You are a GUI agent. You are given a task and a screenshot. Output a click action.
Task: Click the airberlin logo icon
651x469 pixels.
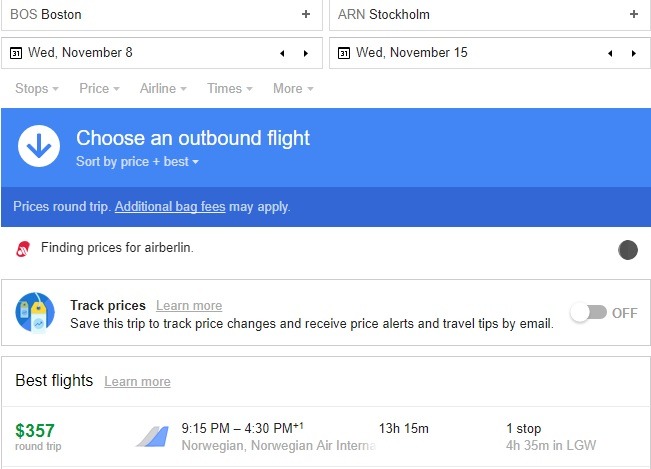click(23, 249)
